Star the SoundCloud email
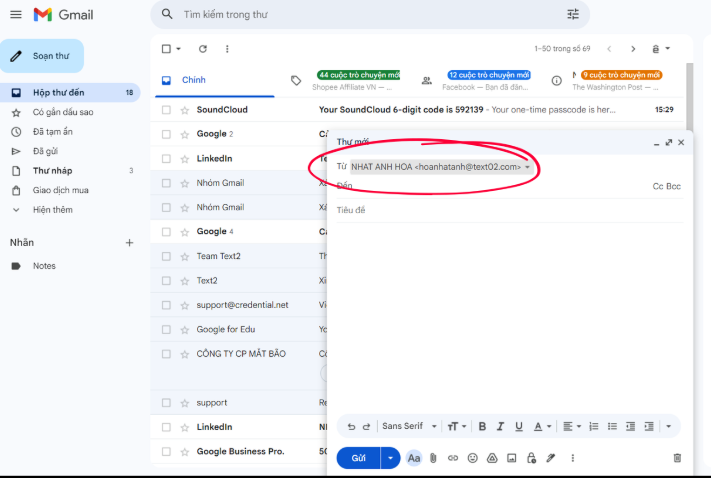 [185, 110]
